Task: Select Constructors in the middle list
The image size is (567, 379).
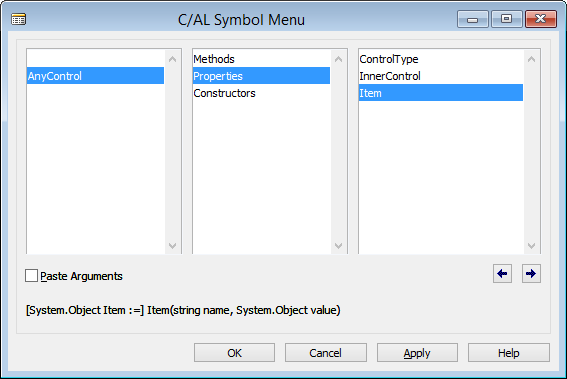Action: point(261,93)
